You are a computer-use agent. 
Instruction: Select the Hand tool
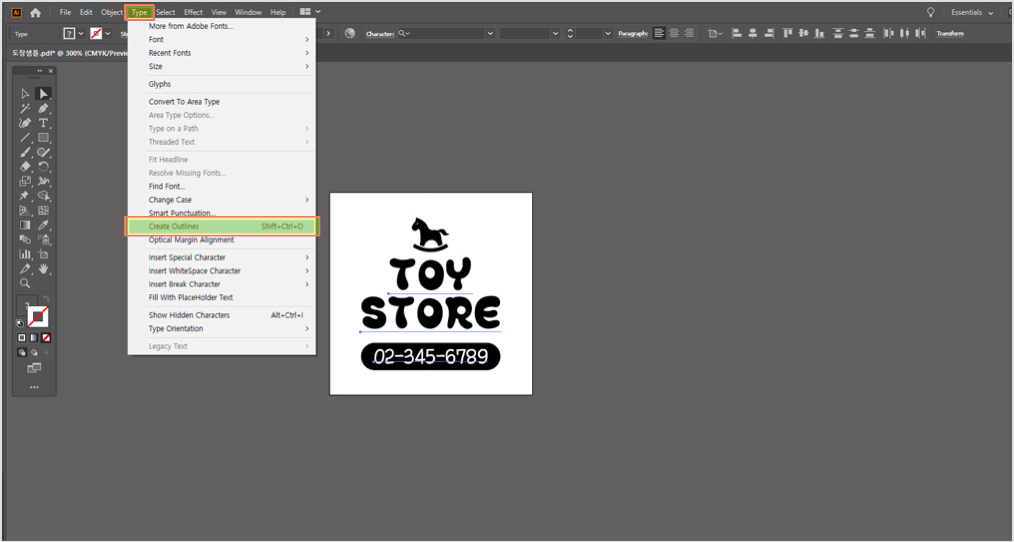43,268
